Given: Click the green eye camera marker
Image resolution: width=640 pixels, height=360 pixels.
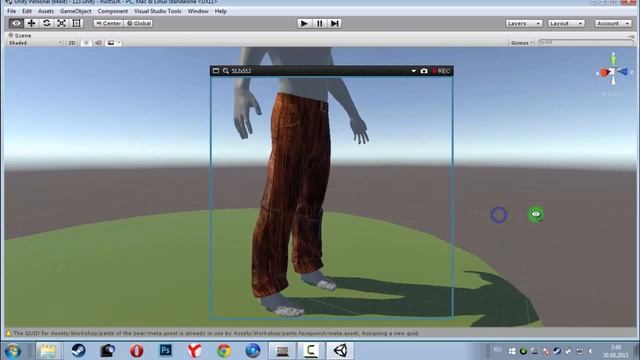Looking at the screenshot, I should [536, 214].
